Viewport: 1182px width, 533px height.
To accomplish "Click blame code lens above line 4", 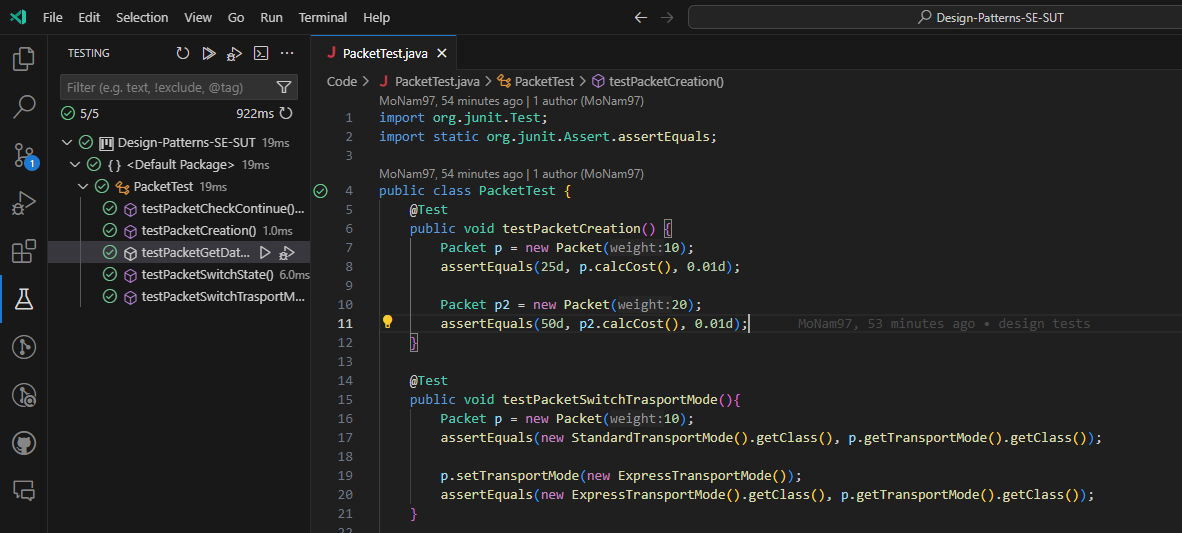I will point(511,174).
